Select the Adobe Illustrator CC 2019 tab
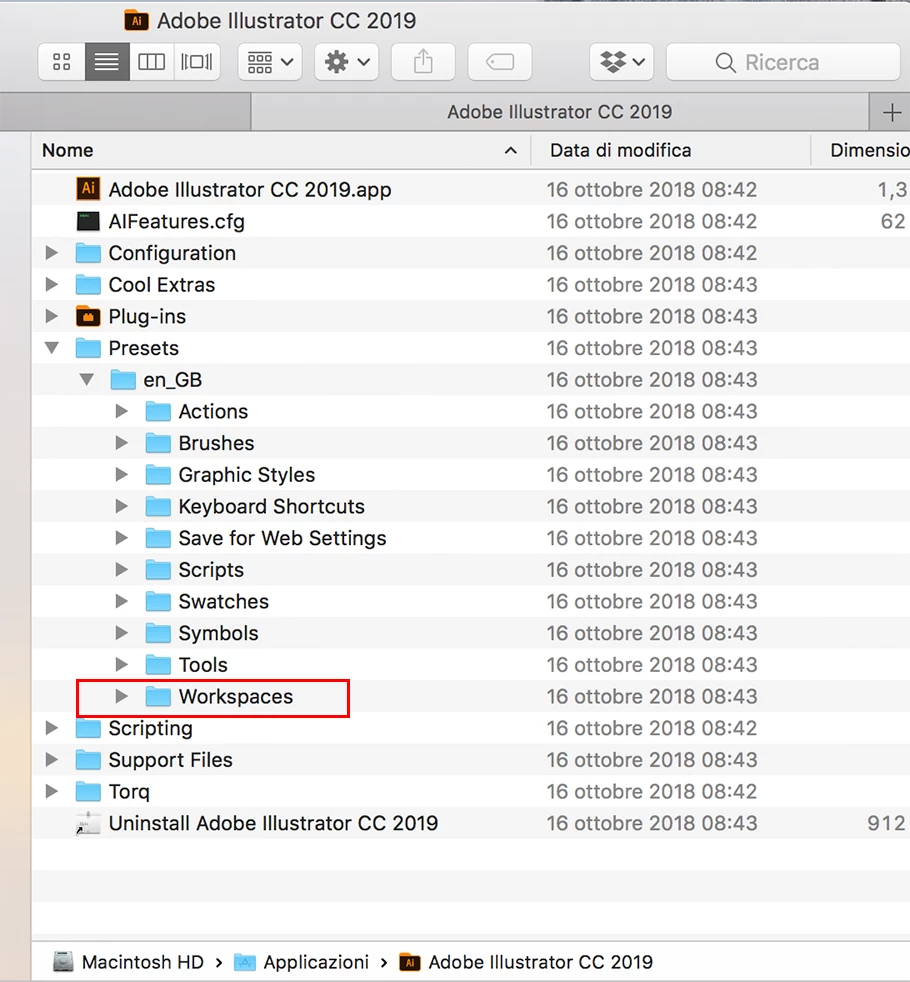Viewport: 910px width, 982px height. (560, 112)
